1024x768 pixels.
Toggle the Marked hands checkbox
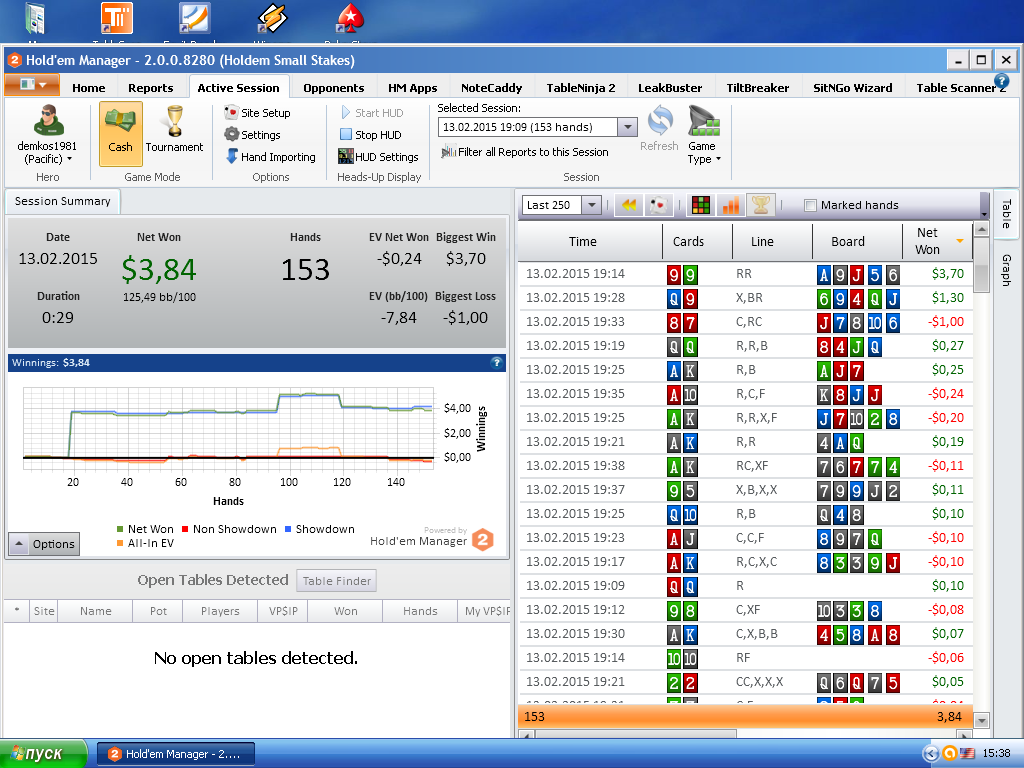tap(810, 205)
